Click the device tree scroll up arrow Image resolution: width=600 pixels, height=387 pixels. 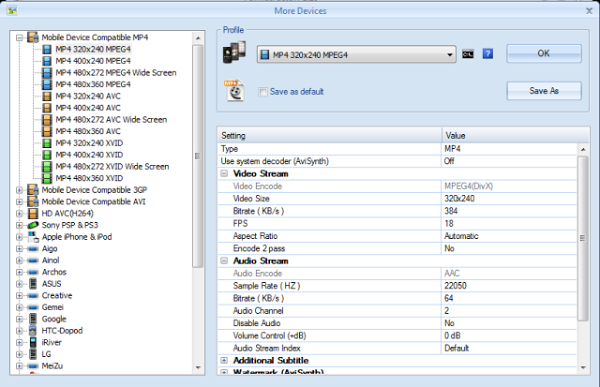click(x=198, y=38)
